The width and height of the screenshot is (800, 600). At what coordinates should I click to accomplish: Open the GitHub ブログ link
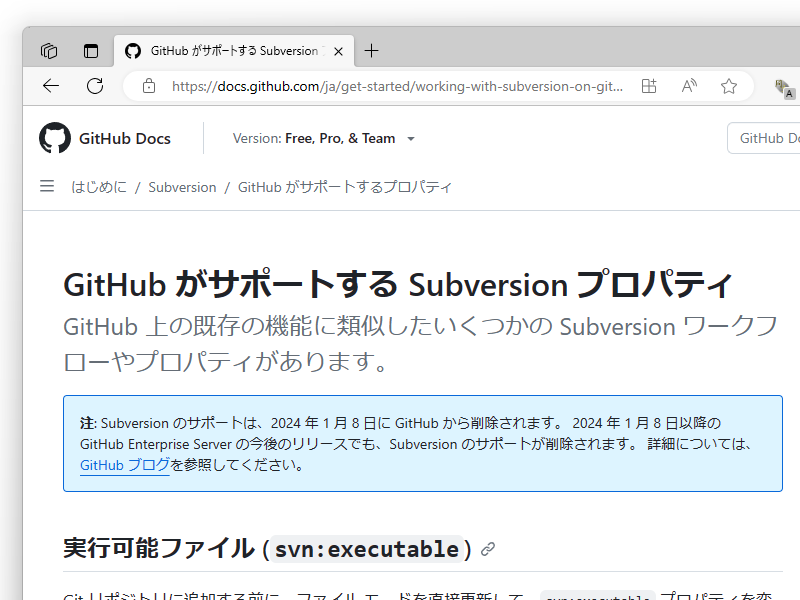coord(124,466)
